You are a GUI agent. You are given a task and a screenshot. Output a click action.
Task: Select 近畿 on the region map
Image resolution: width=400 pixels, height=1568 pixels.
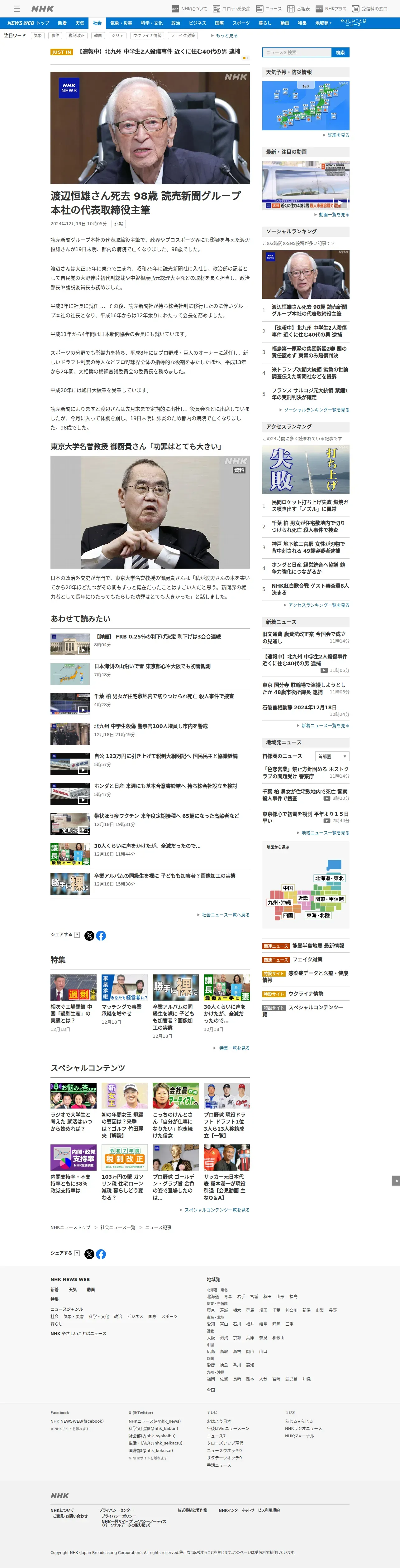tap(303, 898)
